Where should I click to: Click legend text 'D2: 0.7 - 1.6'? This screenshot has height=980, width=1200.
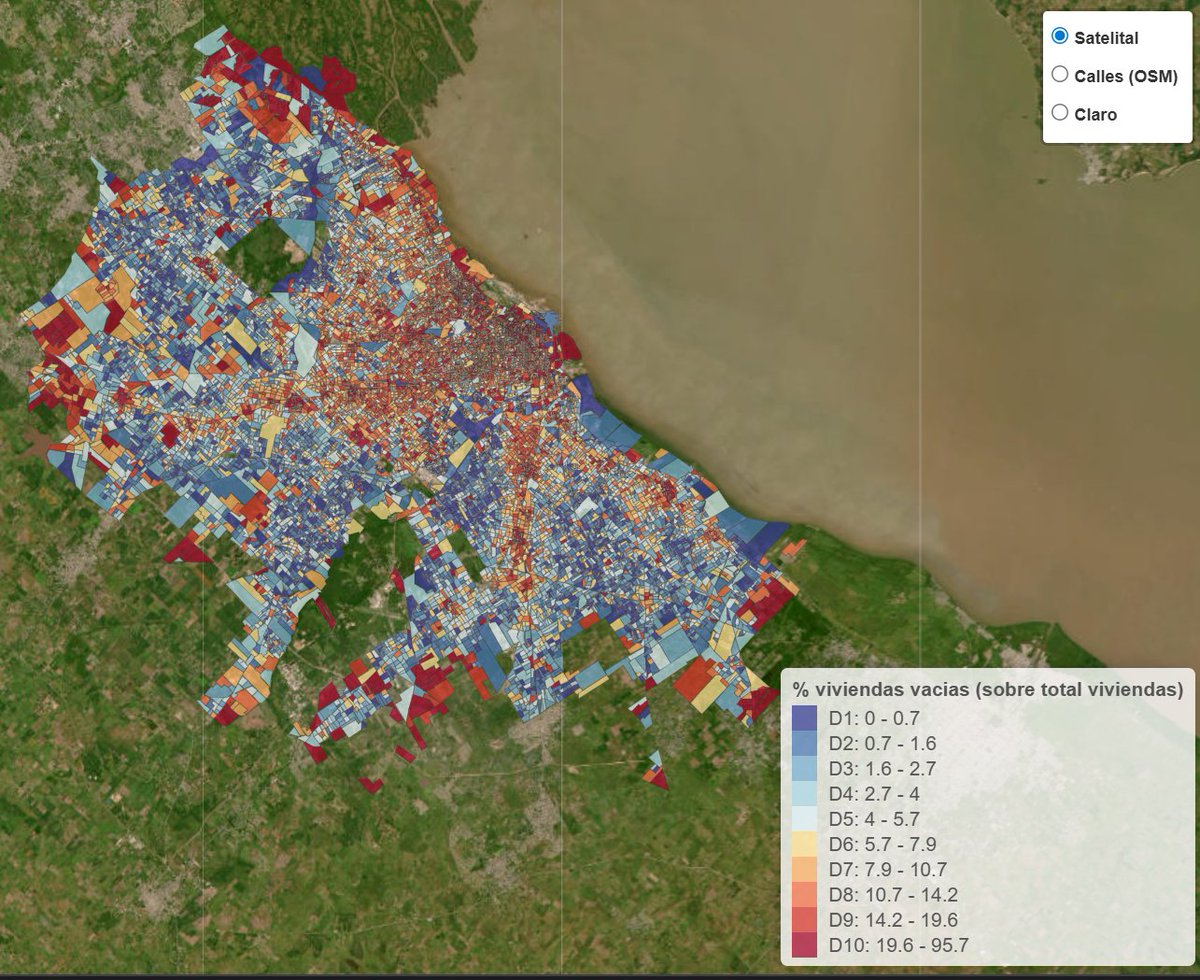pyautogui.click(x=882, y=743)
